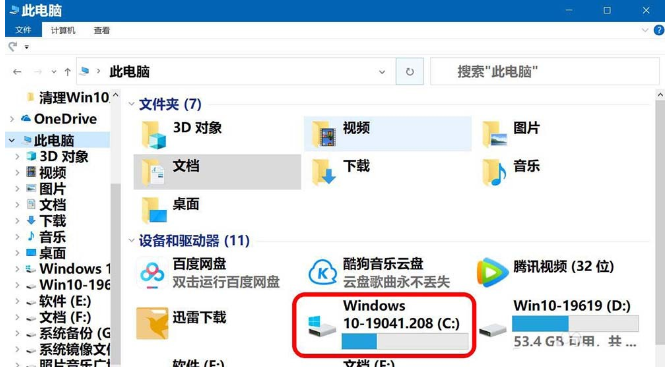Click the undo icon in quick access toolbar

(x=13, y=46)
